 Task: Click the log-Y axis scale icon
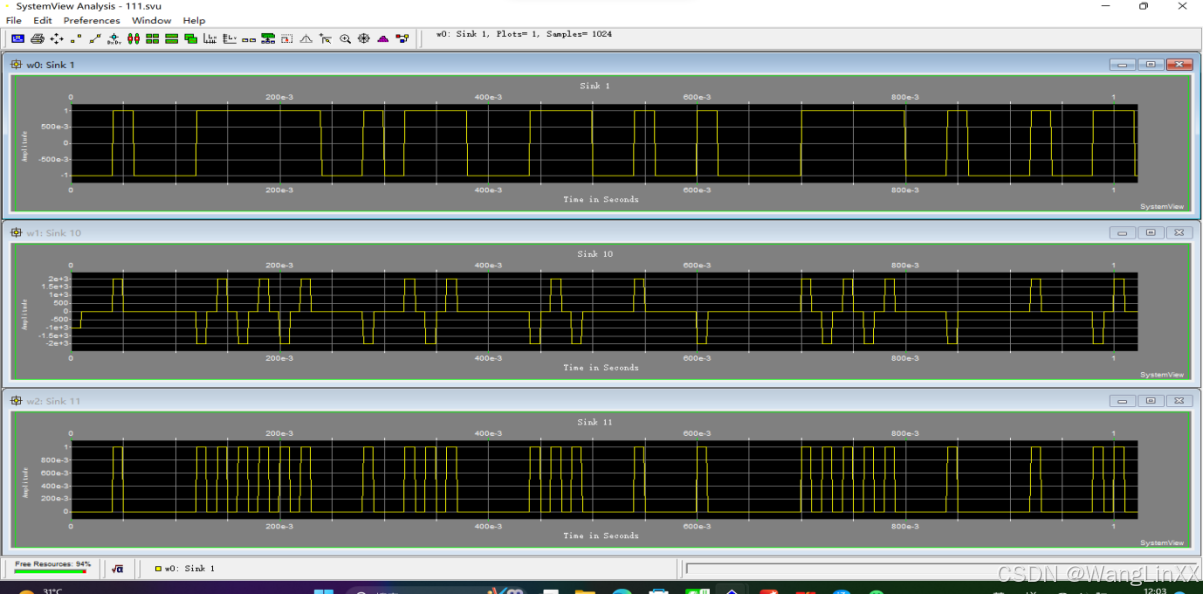(229, 39)
